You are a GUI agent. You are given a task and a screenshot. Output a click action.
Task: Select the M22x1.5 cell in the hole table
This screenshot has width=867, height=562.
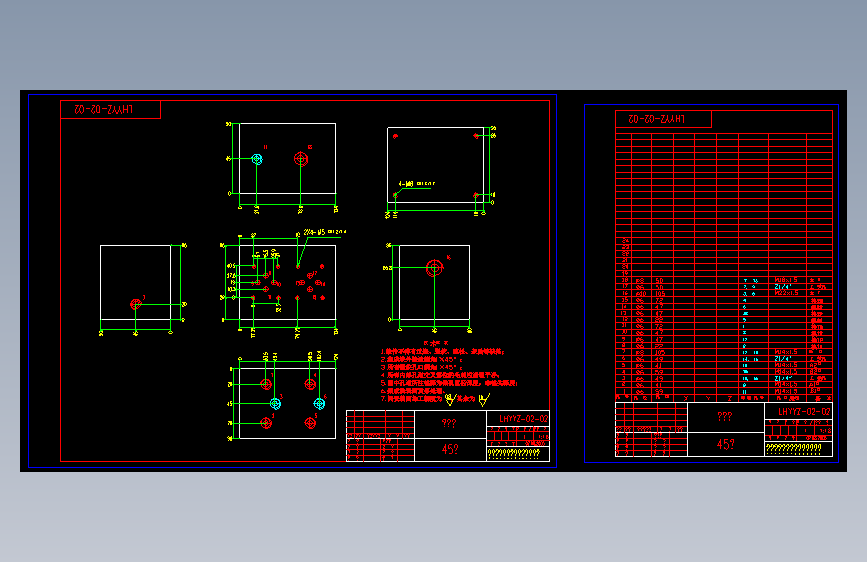click(786, 293)
